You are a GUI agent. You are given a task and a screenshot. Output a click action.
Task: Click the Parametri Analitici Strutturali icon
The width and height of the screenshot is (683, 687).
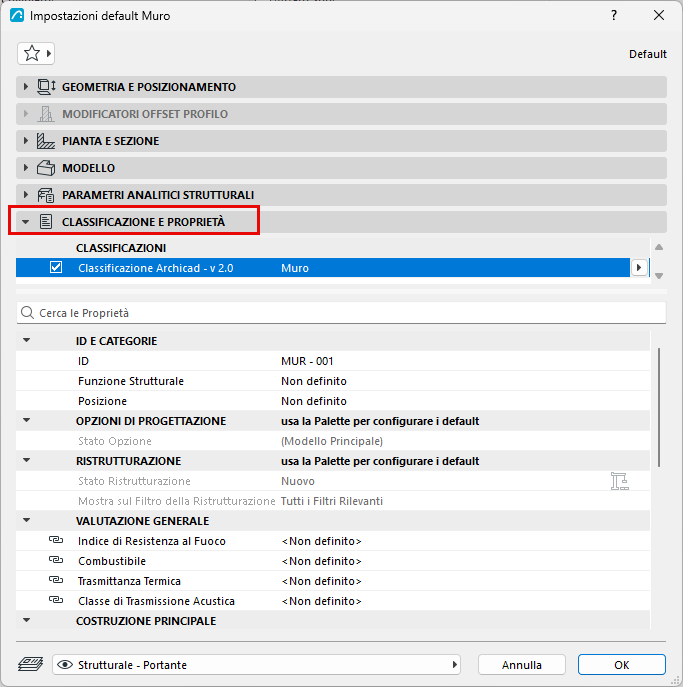[46, 195]
